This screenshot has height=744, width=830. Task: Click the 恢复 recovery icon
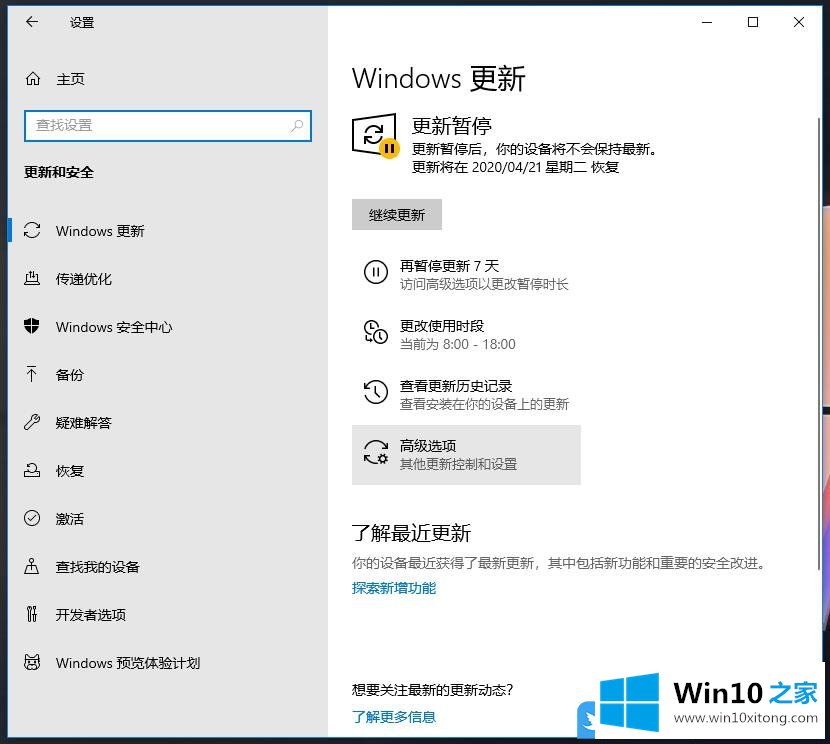32,470
